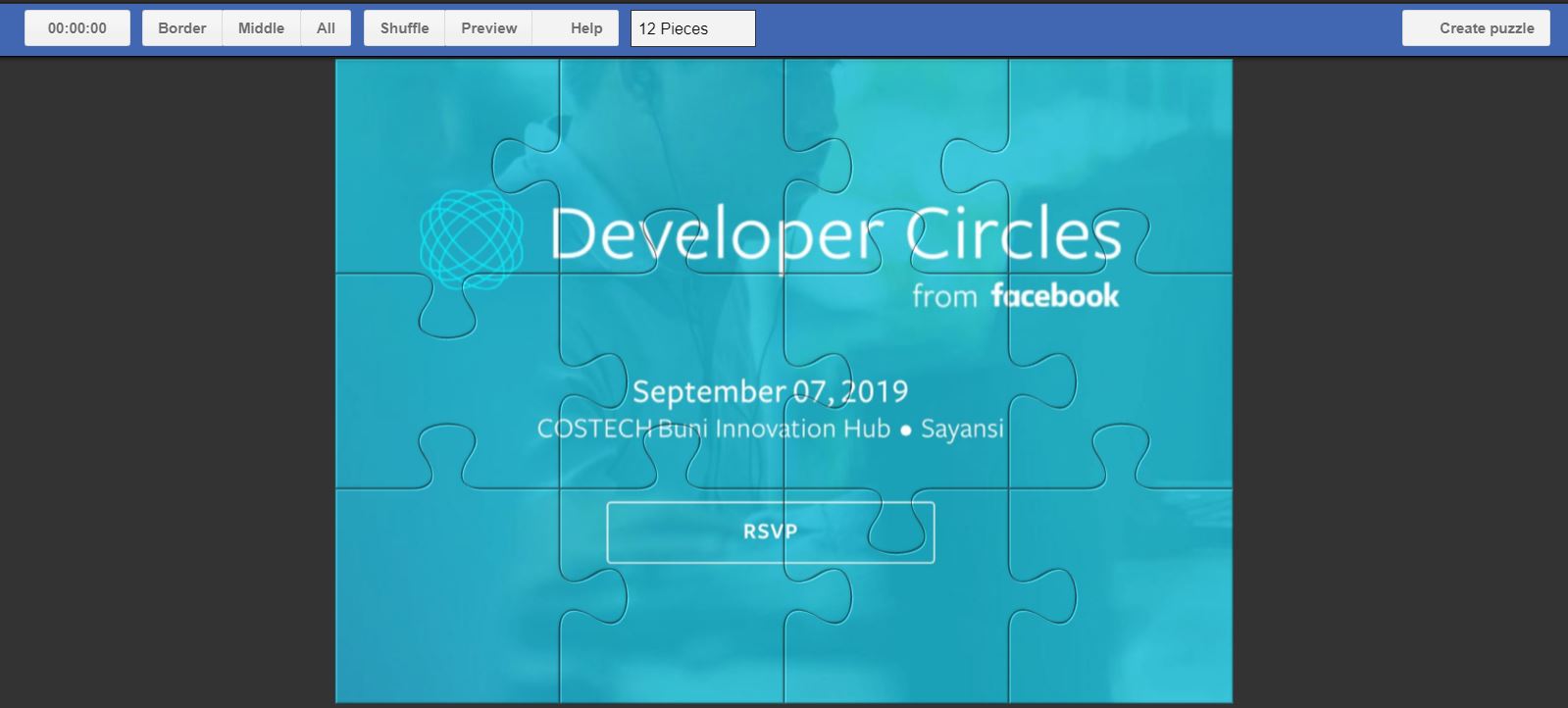Show only Border pieces
This screenshot has height=708, width=1568.
coord(182,28)
